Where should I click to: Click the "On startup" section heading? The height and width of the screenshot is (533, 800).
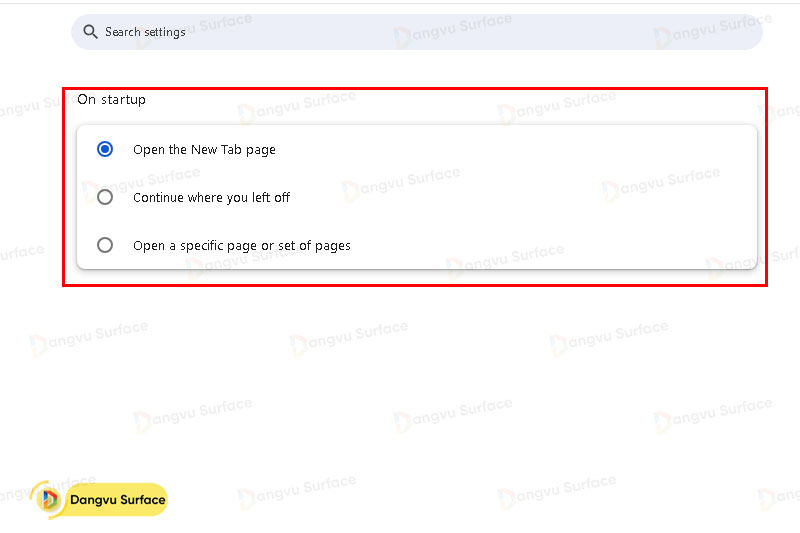[x=111, y=100]
